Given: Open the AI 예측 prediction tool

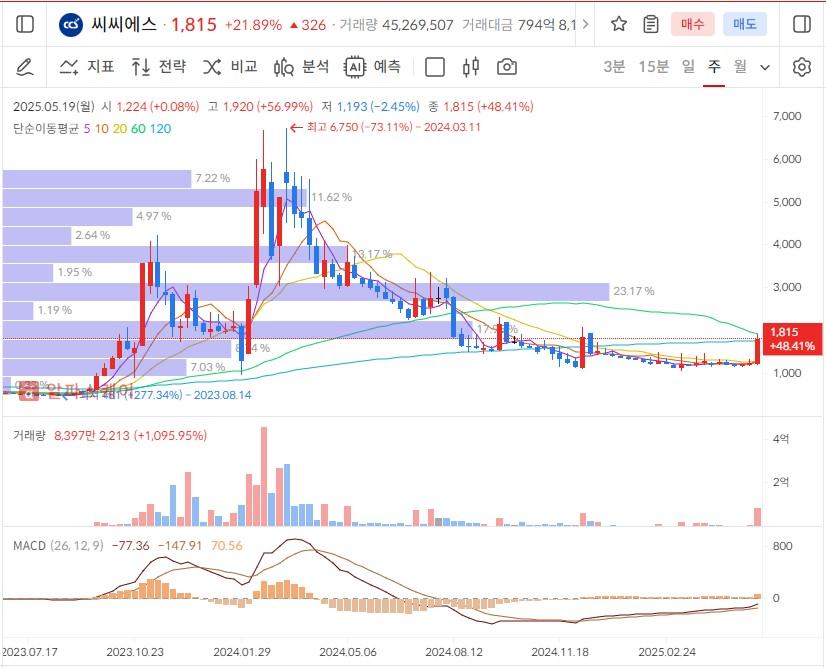Looking at the screenshot, I should click(372, 67).
